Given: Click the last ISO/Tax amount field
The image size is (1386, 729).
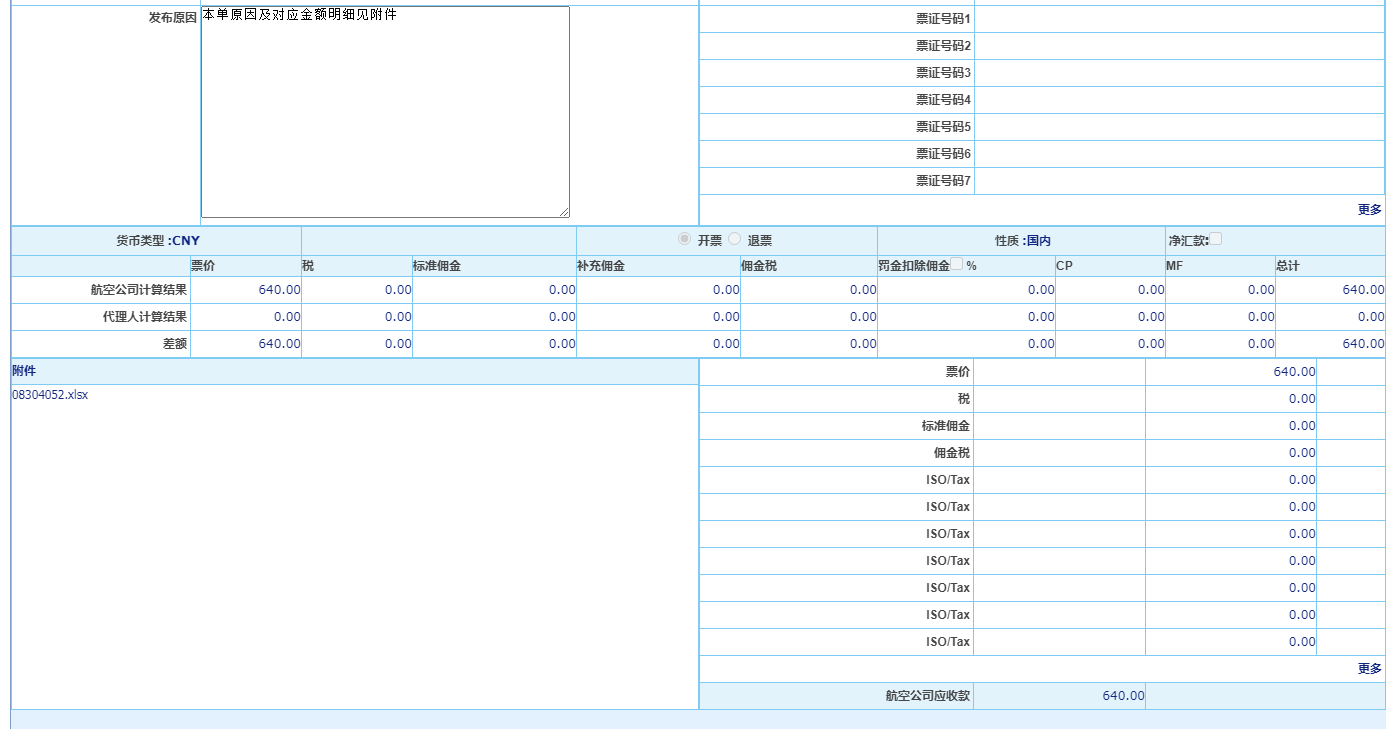Looking at the screenshot, I should coord(1230,642).
